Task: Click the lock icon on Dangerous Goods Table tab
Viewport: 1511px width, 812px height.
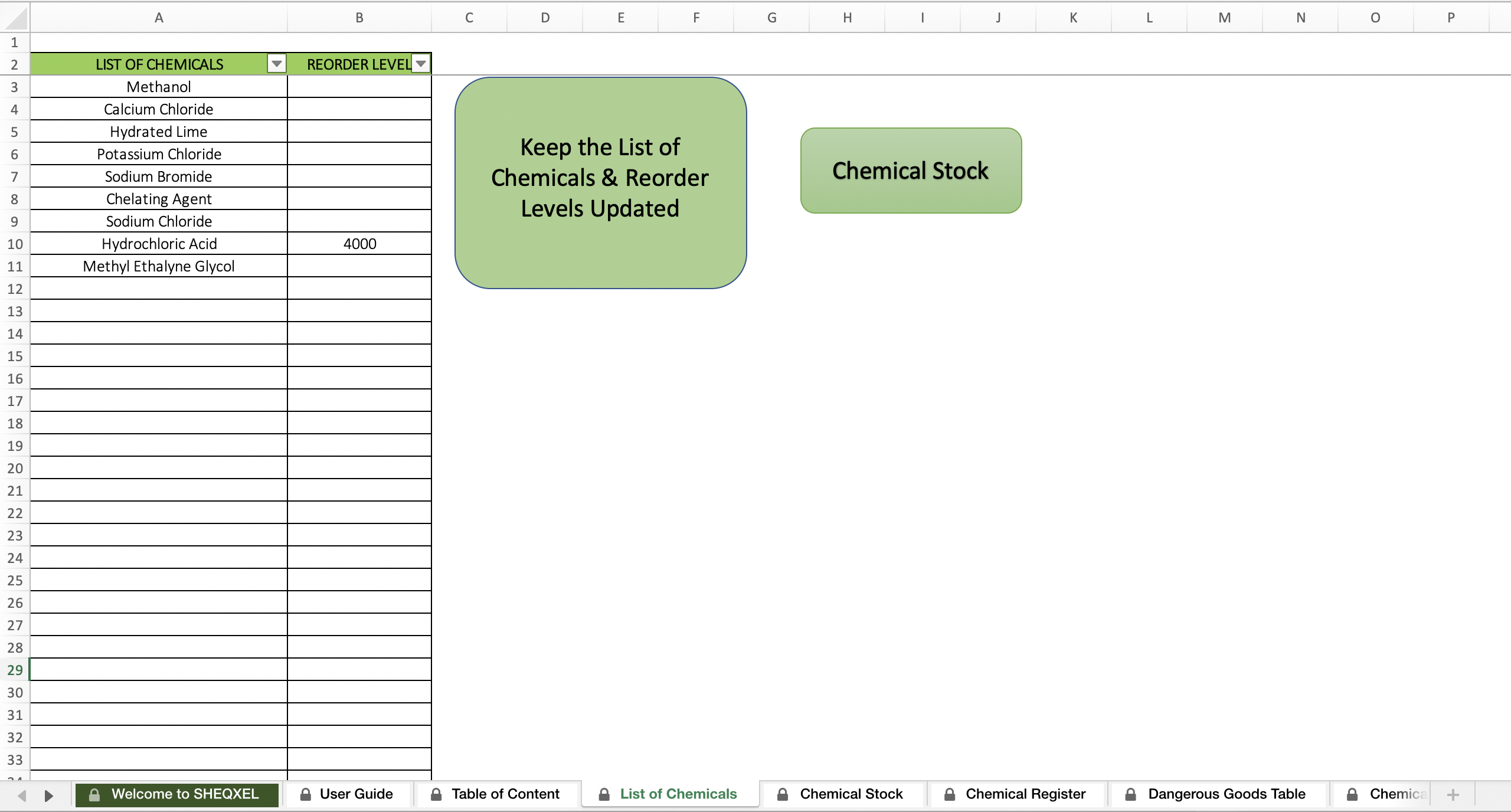Action: 1131,794
